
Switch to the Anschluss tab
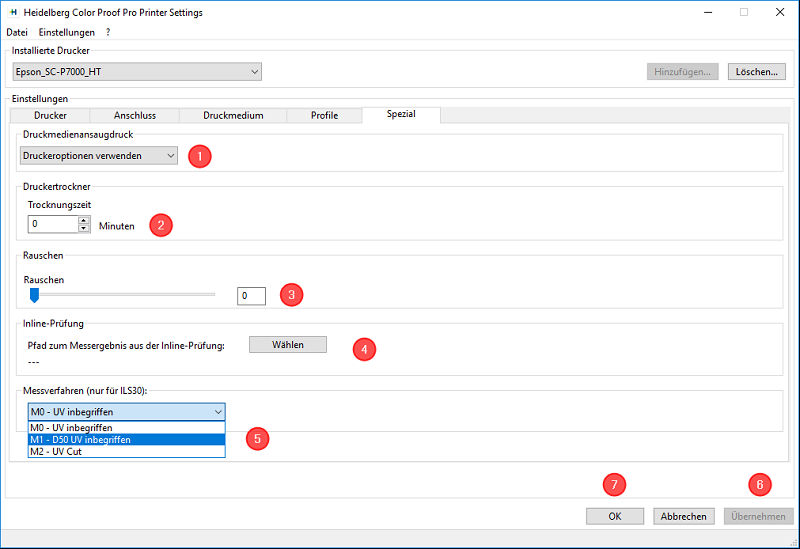[x=135, y=115]
